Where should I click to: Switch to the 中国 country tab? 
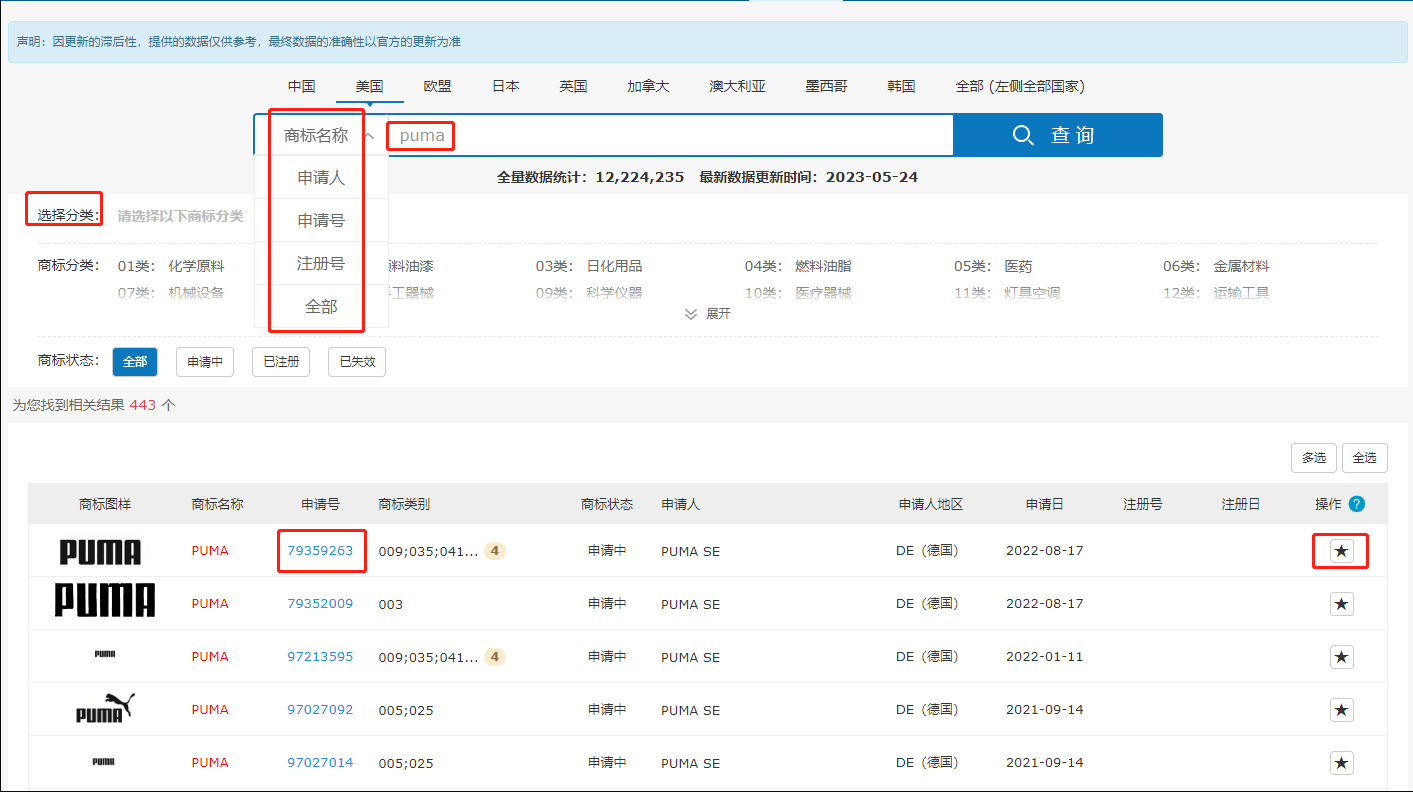(301, 86)
